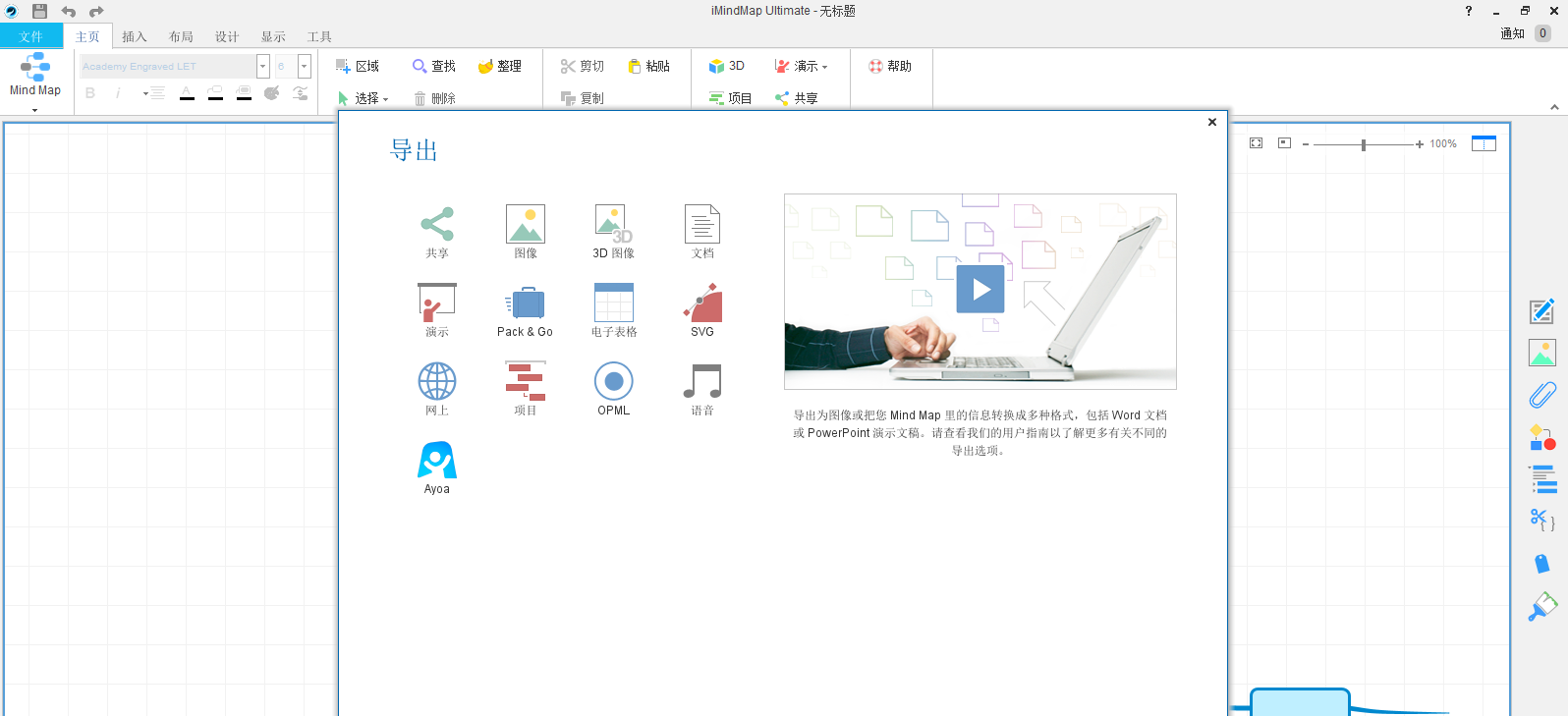
Task: Click the 帮助 (Help) button
Action: pos(889,66)
